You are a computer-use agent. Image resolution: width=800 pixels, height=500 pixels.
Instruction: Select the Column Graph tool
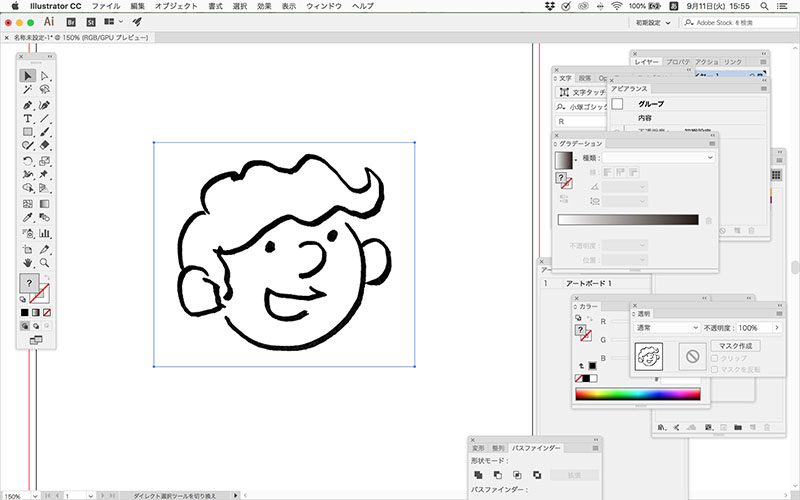click(x=44, y=233)
